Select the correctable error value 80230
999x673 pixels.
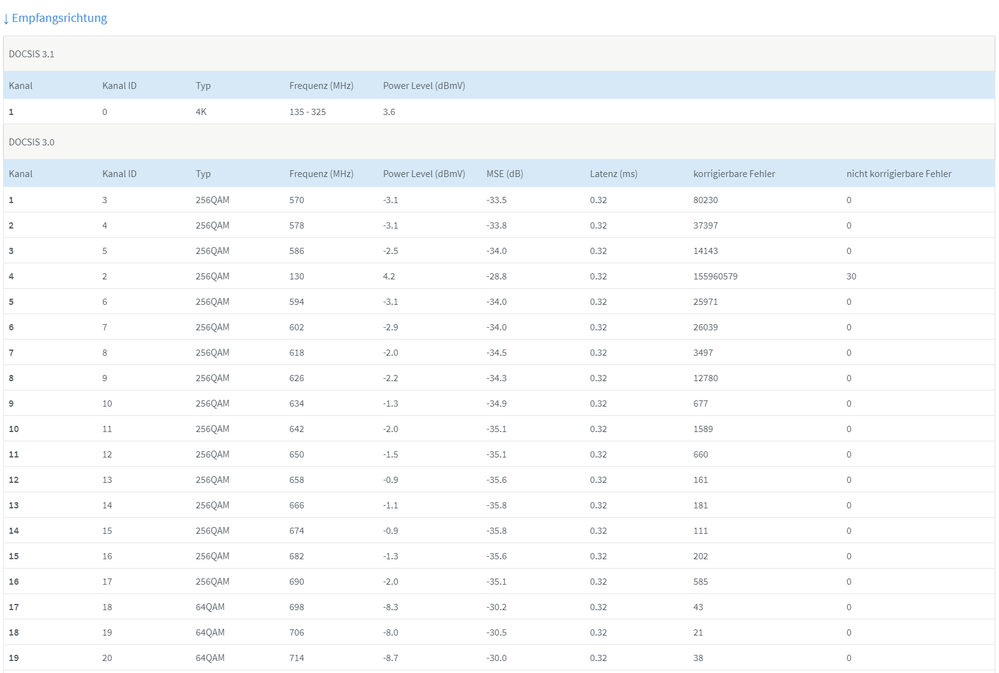click(x=705, y=200)
